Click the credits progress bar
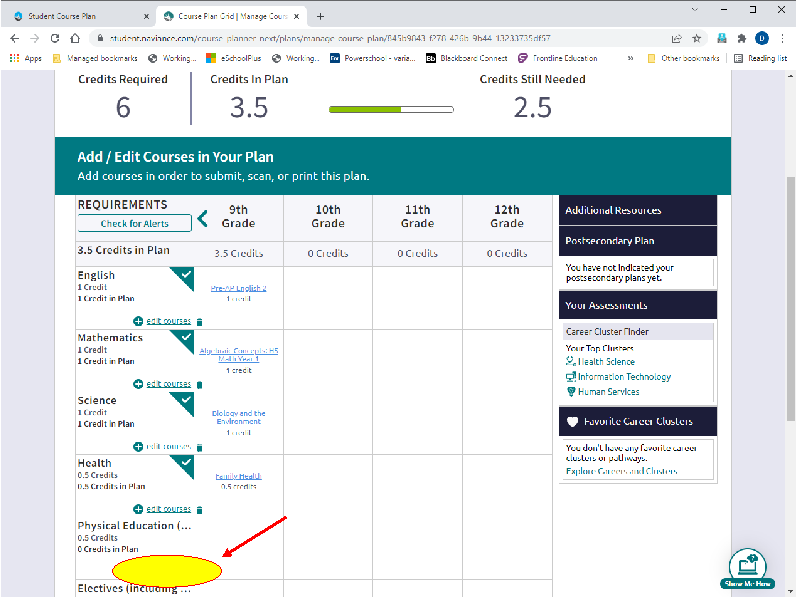 click(x=391, y=109)
